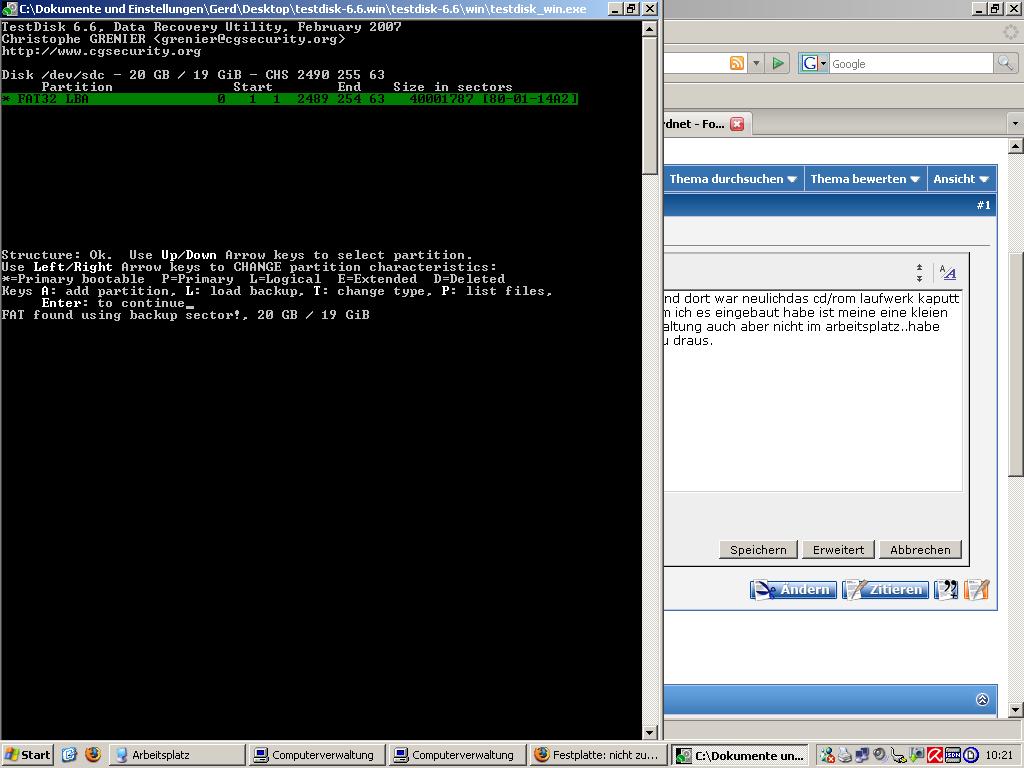Click the TestDisk console scrollbar up arrow

[x=649, y=29]
